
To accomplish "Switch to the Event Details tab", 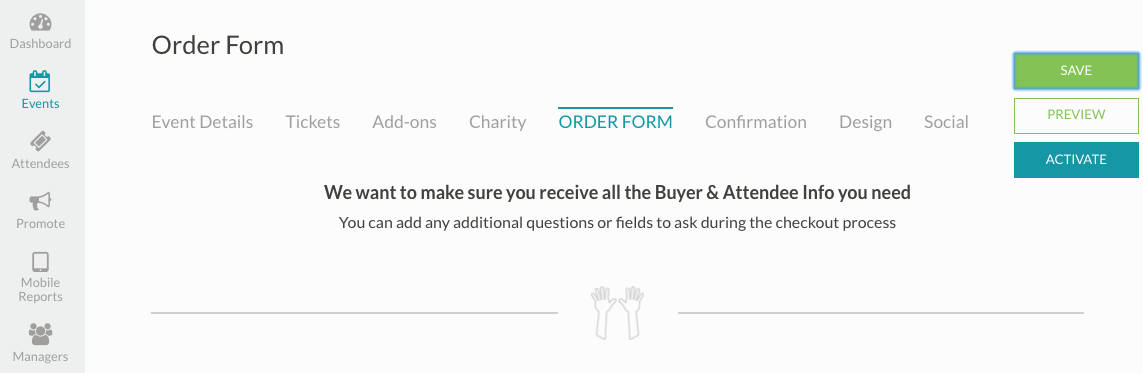I will tap(202, 122).
